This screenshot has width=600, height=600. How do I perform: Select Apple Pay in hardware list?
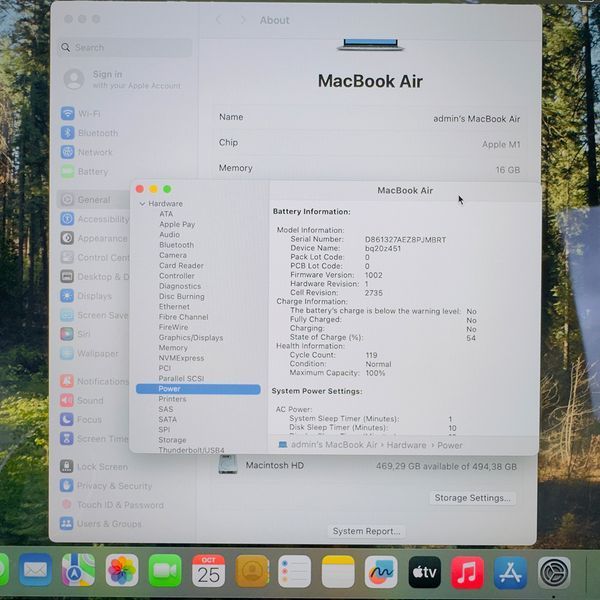pos(177,224)
